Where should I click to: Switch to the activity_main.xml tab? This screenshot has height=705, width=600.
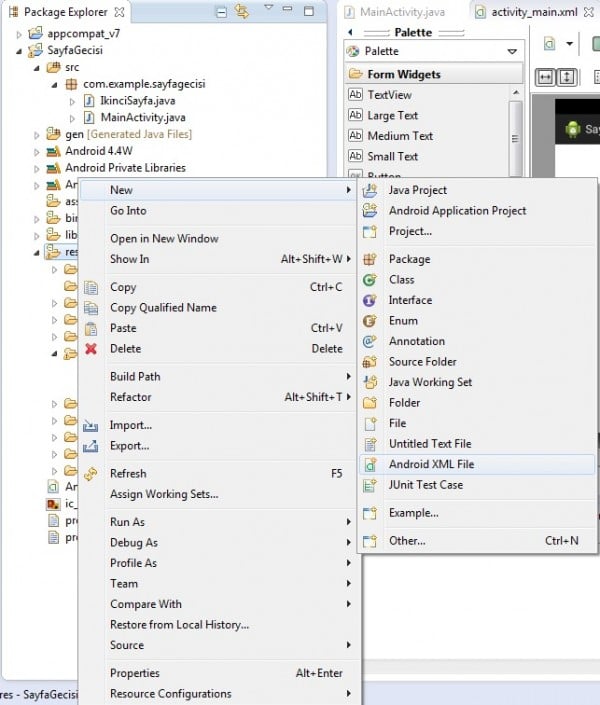pyautogui.click(x=534, y=12)
